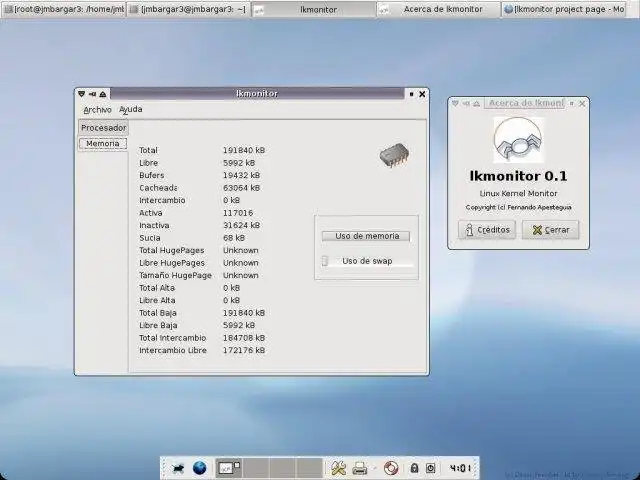640x480 pixels.
Task: Open the Xfce mouse menu in panel
Action: click(178, 468)
